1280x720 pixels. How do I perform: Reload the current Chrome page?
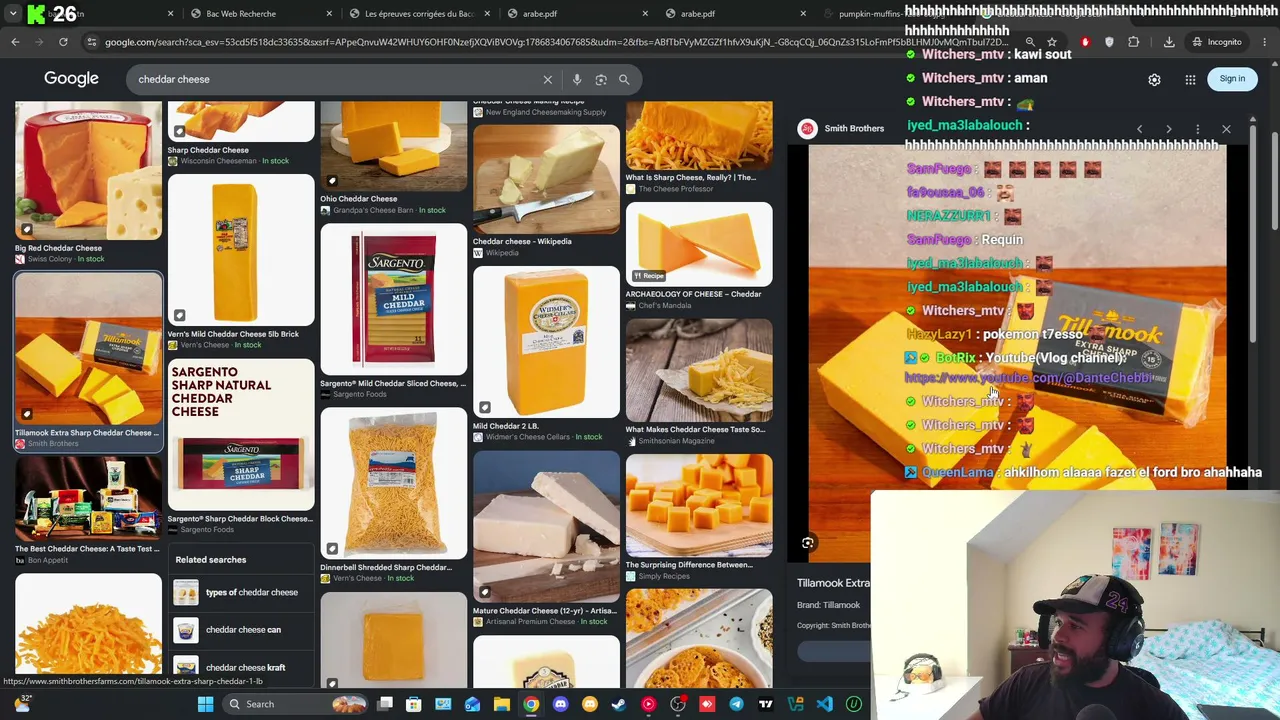click(x=63, y=42)
